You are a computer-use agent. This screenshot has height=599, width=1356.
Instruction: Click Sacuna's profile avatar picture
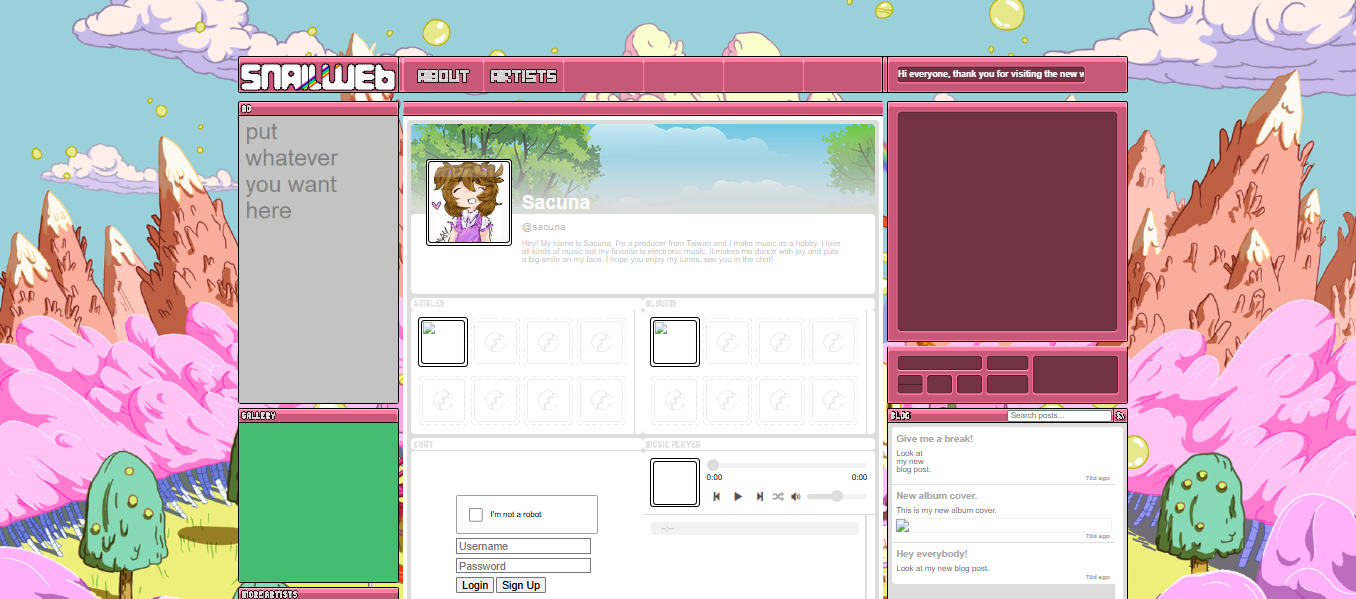[x=469, y=202]
